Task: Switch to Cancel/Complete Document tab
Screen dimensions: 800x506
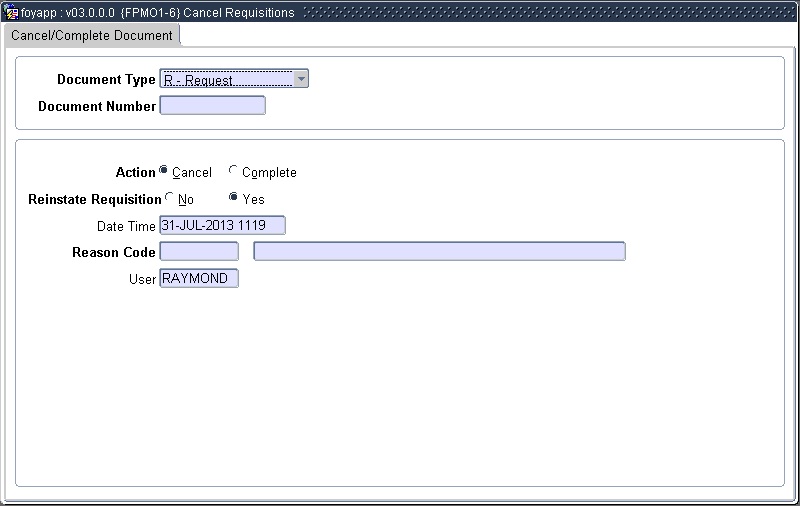Action: (92, 36)
